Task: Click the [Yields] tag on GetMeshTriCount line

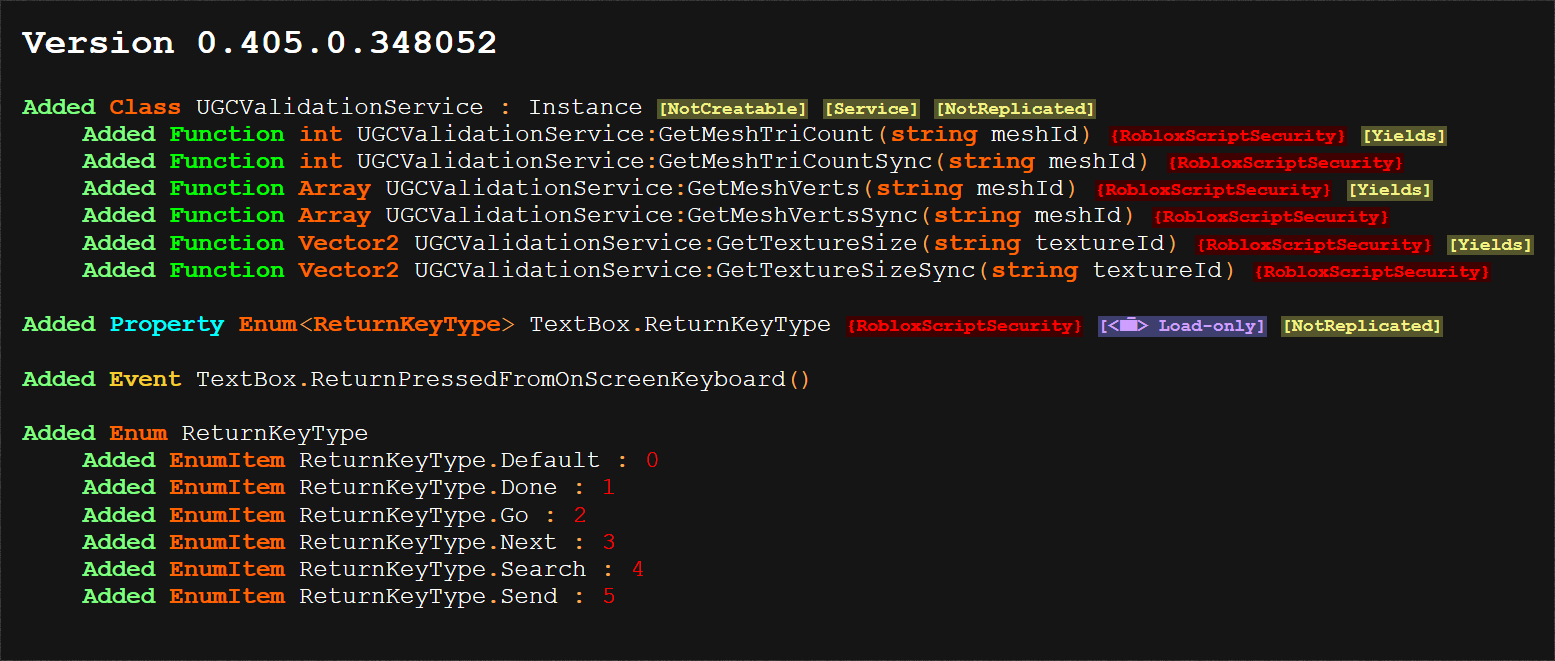Action: coord(1404,135)
